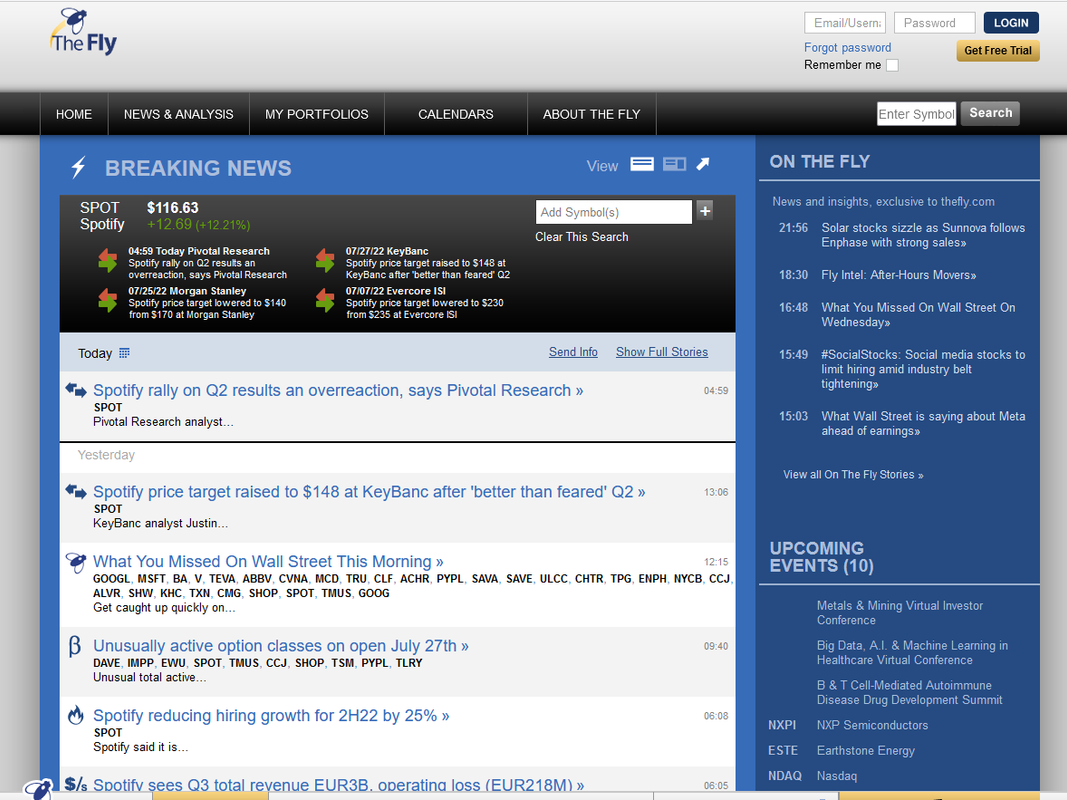Open 07/07/22 Evercore ISI price target item
Screen dimensions: 1067x800
(x=425, y=303)
